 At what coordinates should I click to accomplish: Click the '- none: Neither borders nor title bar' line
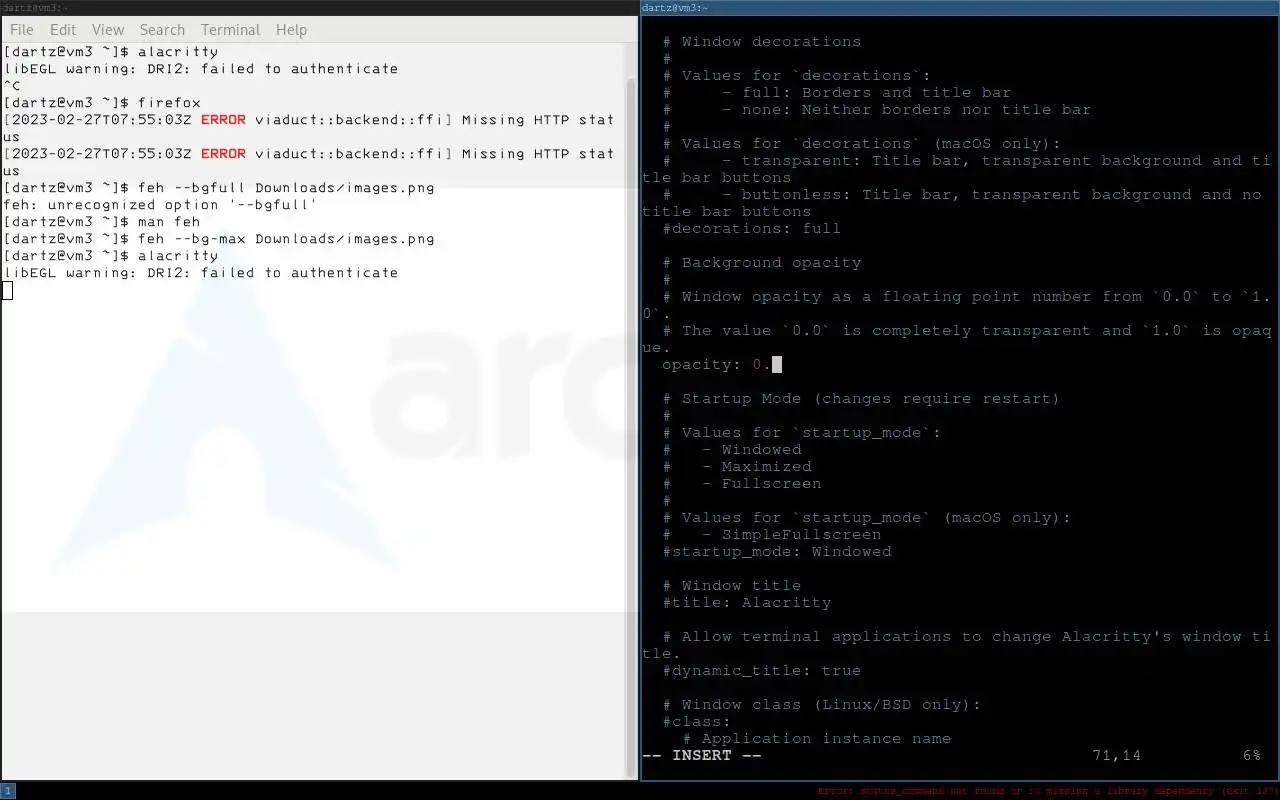pos(876,110)
